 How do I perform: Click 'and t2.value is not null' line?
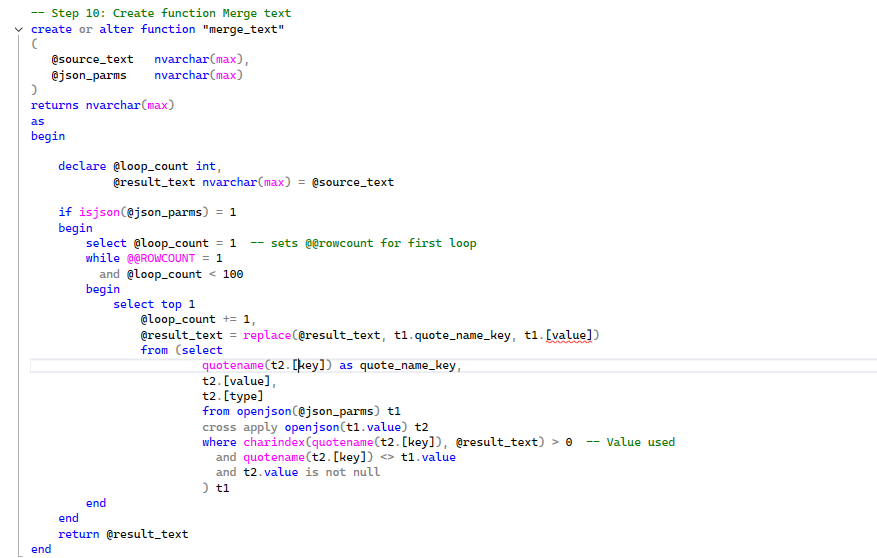point(298,472)
